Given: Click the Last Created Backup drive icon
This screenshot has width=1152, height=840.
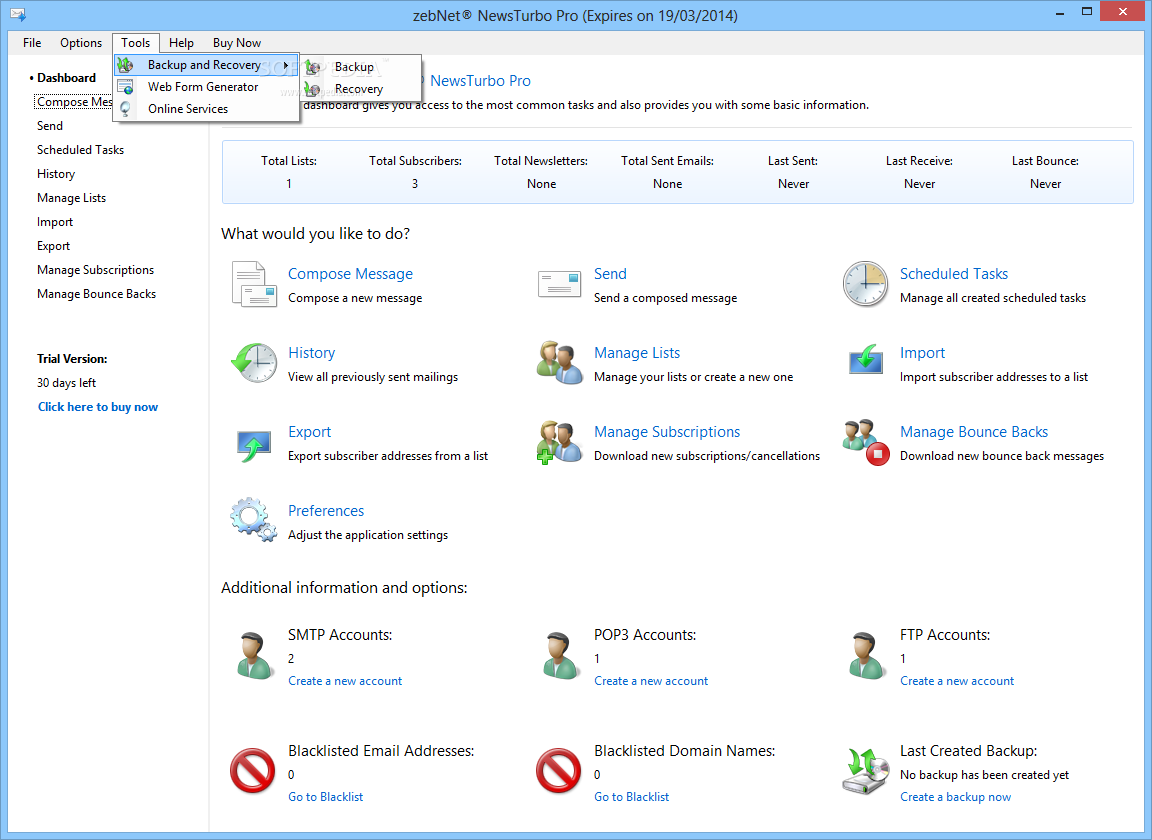Looking at the screenshot, I should click(x=865, y=772).
